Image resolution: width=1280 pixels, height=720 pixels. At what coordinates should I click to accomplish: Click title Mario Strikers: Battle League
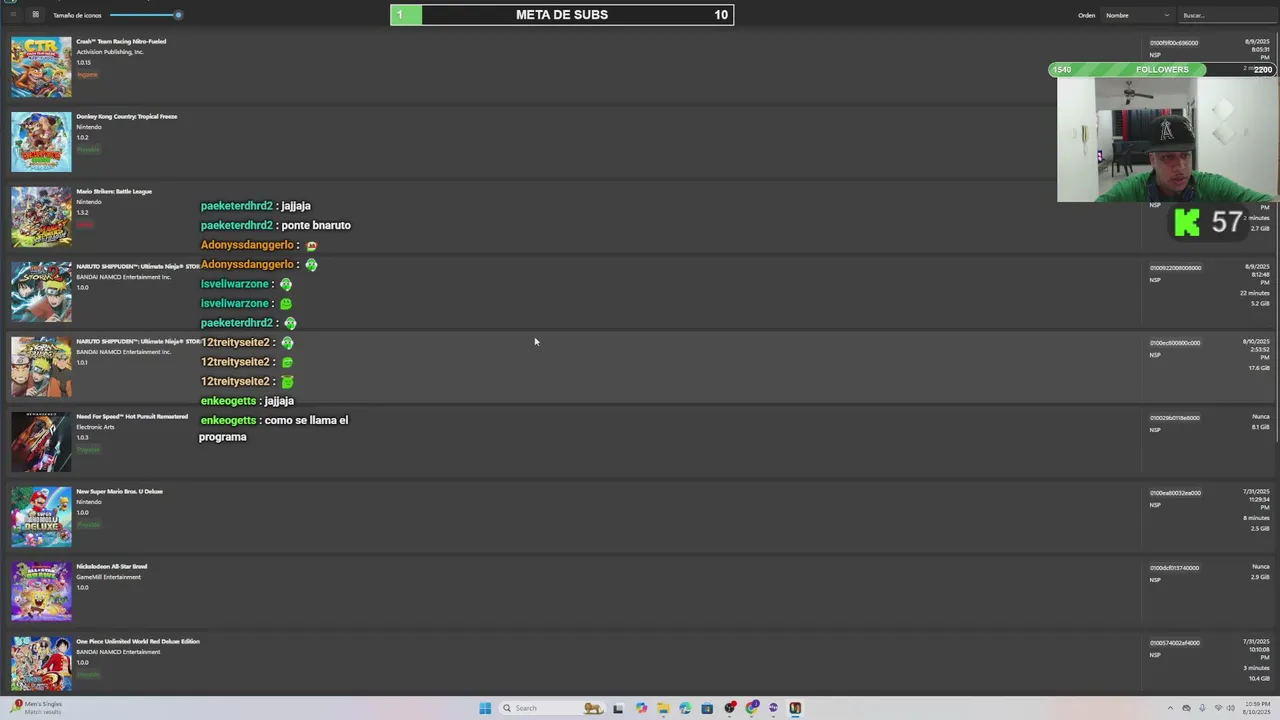point(114,191)
